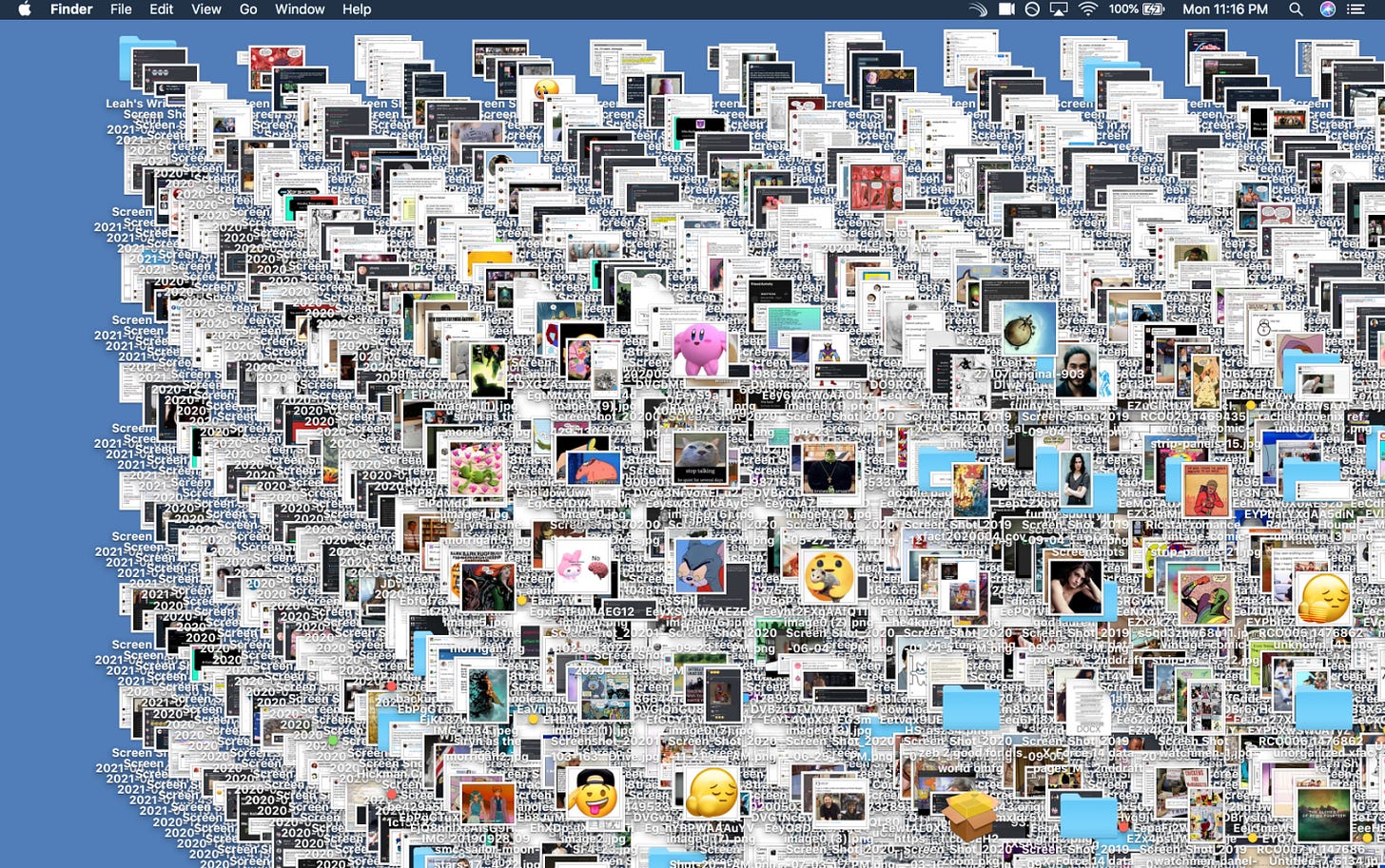Select the green silhouette comic image
This screenshot has height=868, width=1385.
coord(488,371)
